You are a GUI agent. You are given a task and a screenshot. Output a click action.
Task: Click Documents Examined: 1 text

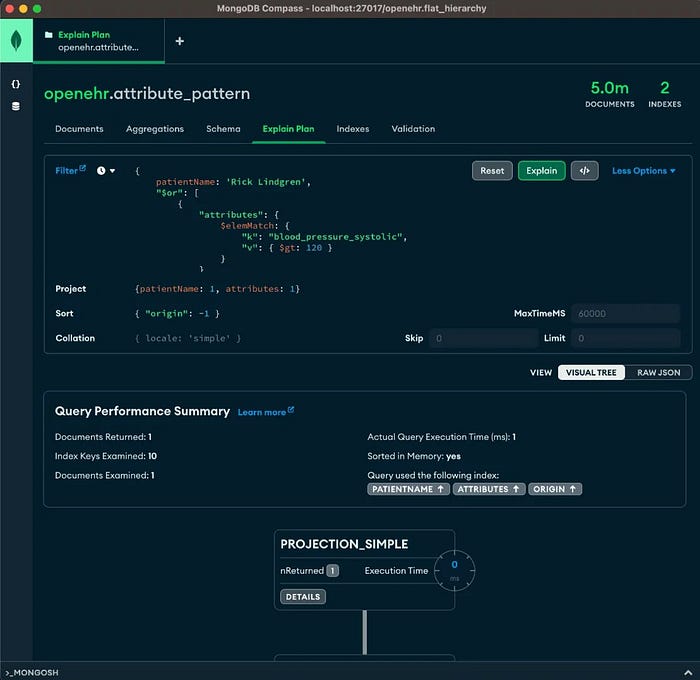coord(104,475)
